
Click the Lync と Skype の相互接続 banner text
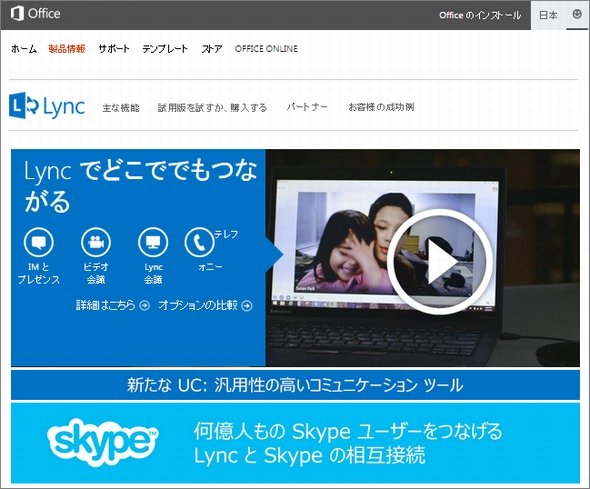point(310,456)
